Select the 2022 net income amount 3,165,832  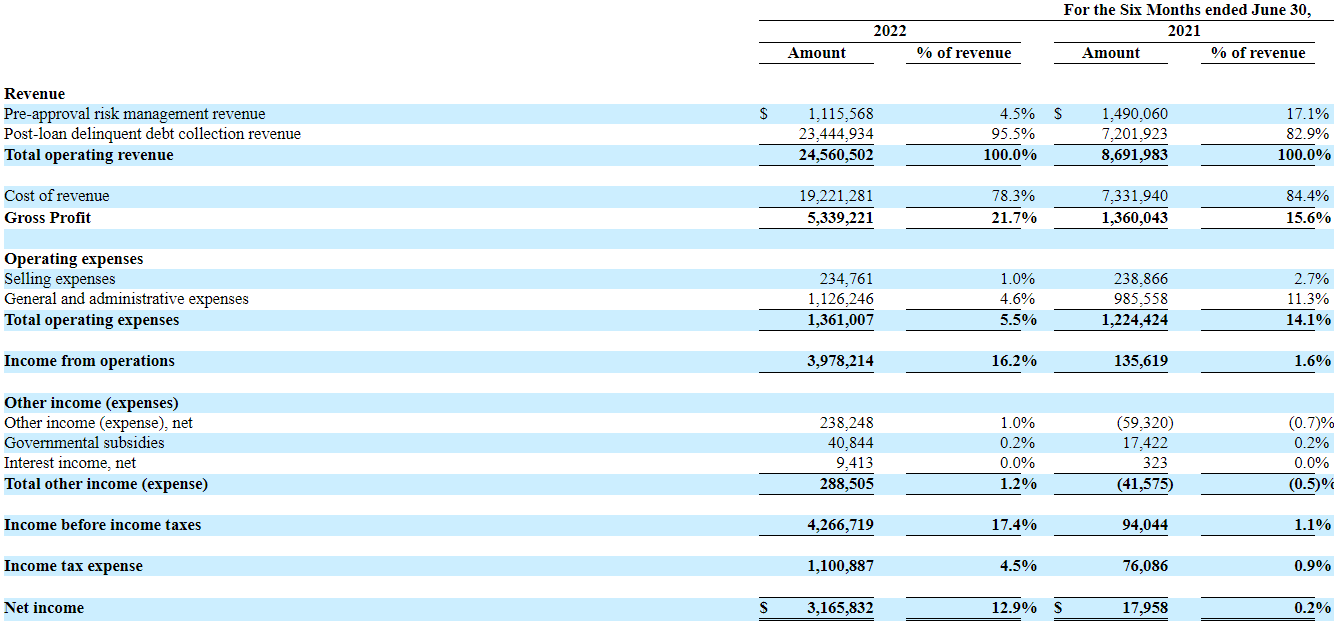pos(840,608)
